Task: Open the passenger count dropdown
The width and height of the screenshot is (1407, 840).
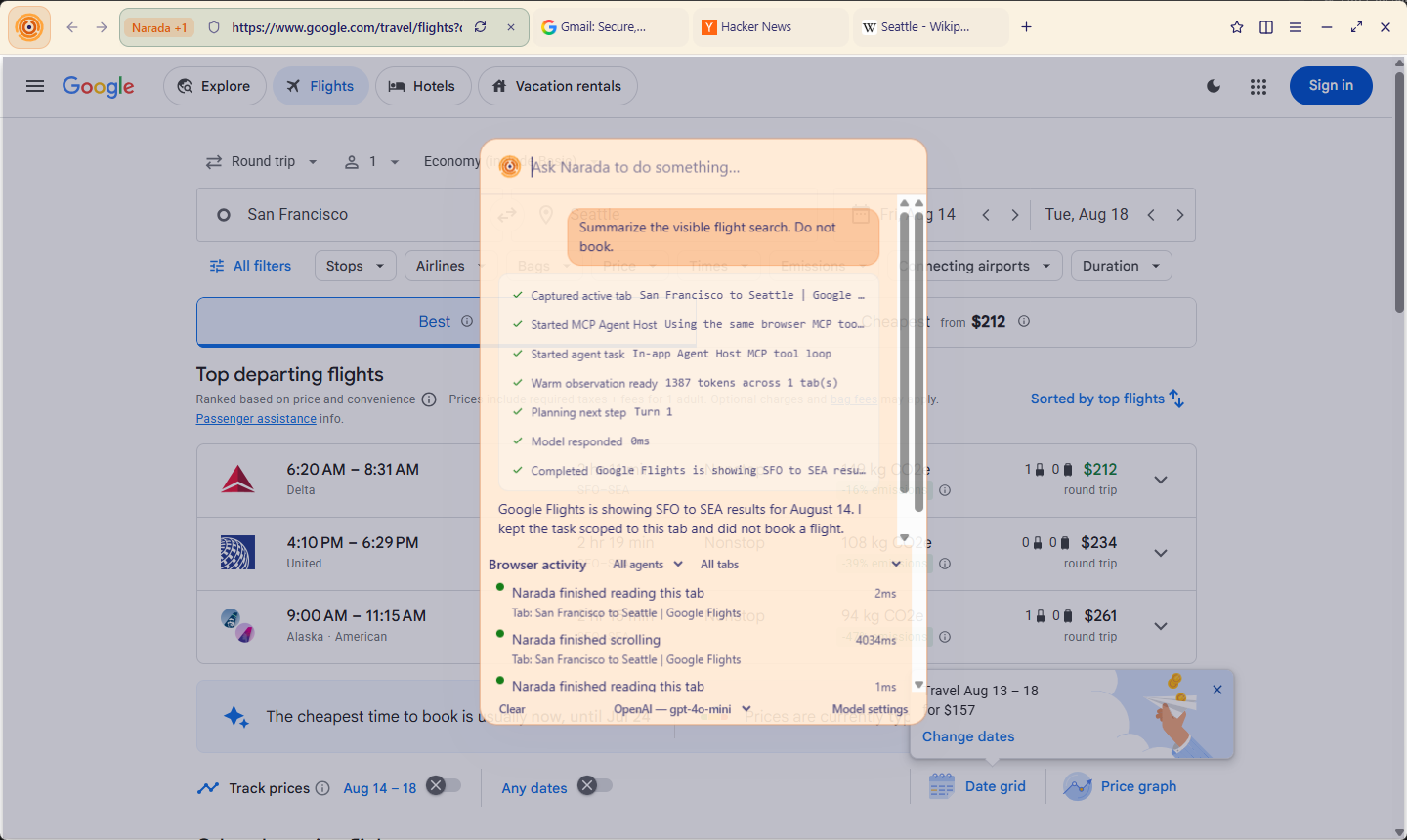Action: (x=372, y=162)
